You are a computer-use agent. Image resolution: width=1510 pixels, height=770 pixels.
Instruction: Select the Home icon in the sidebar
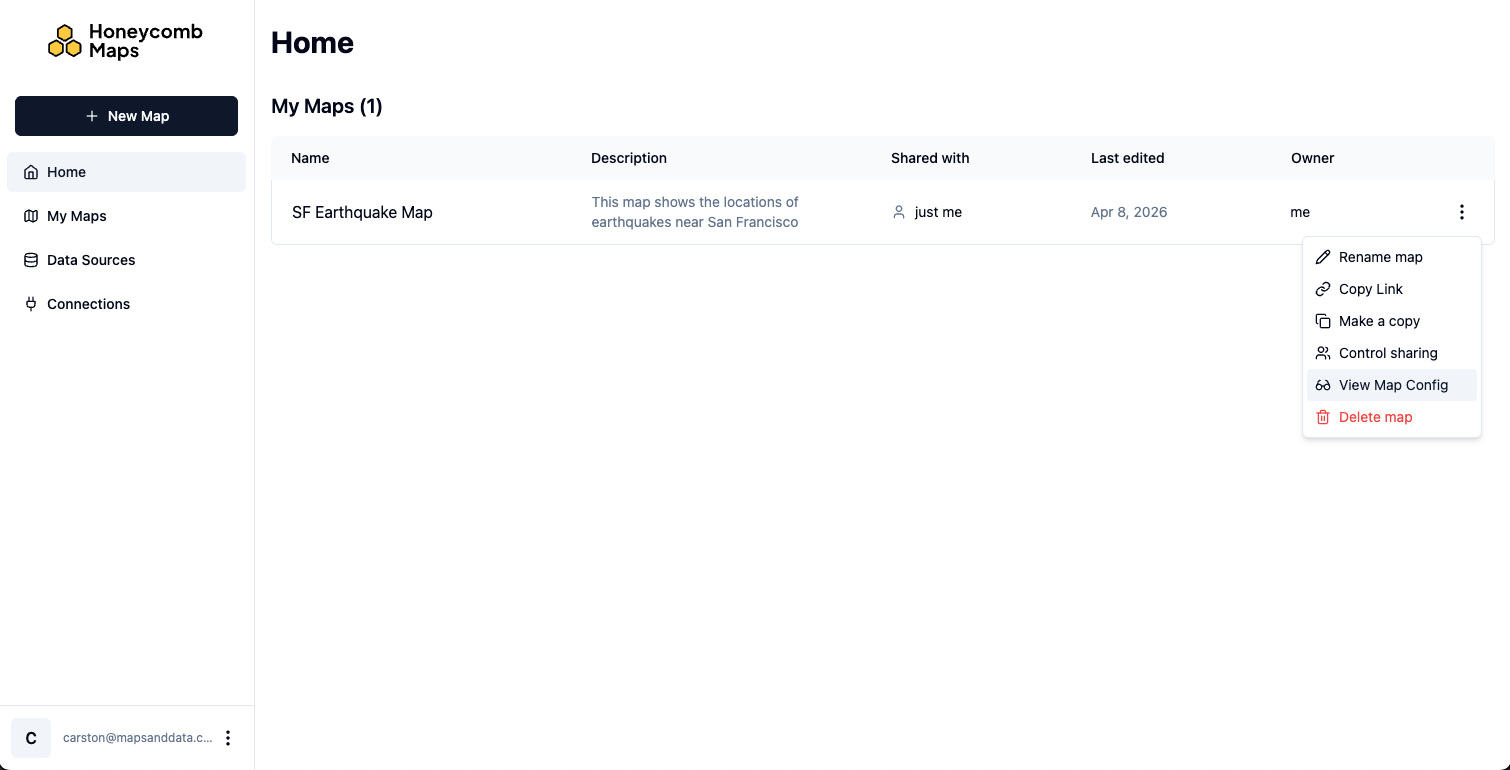[31, 172]
